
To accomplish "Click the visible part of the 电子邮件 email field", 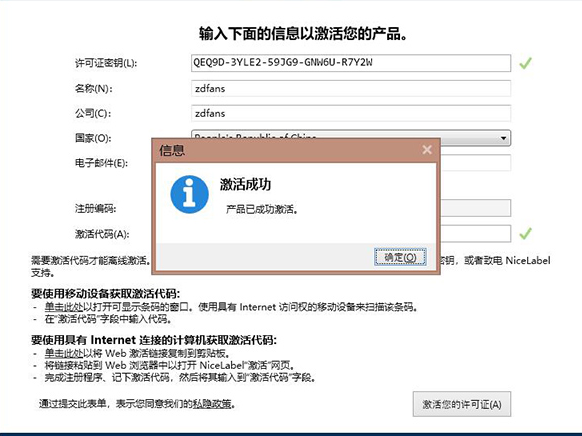I will (475, 163).
